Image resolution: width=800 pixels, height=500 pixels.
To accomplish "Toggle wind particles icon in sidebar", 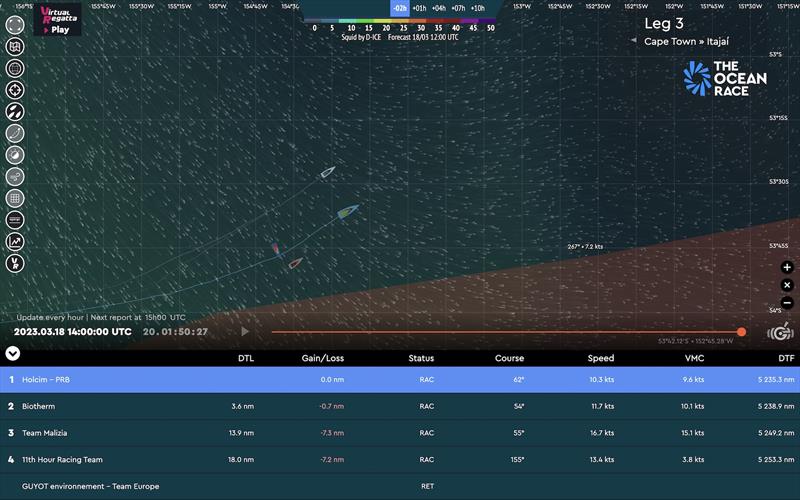I will coord(15,177).
